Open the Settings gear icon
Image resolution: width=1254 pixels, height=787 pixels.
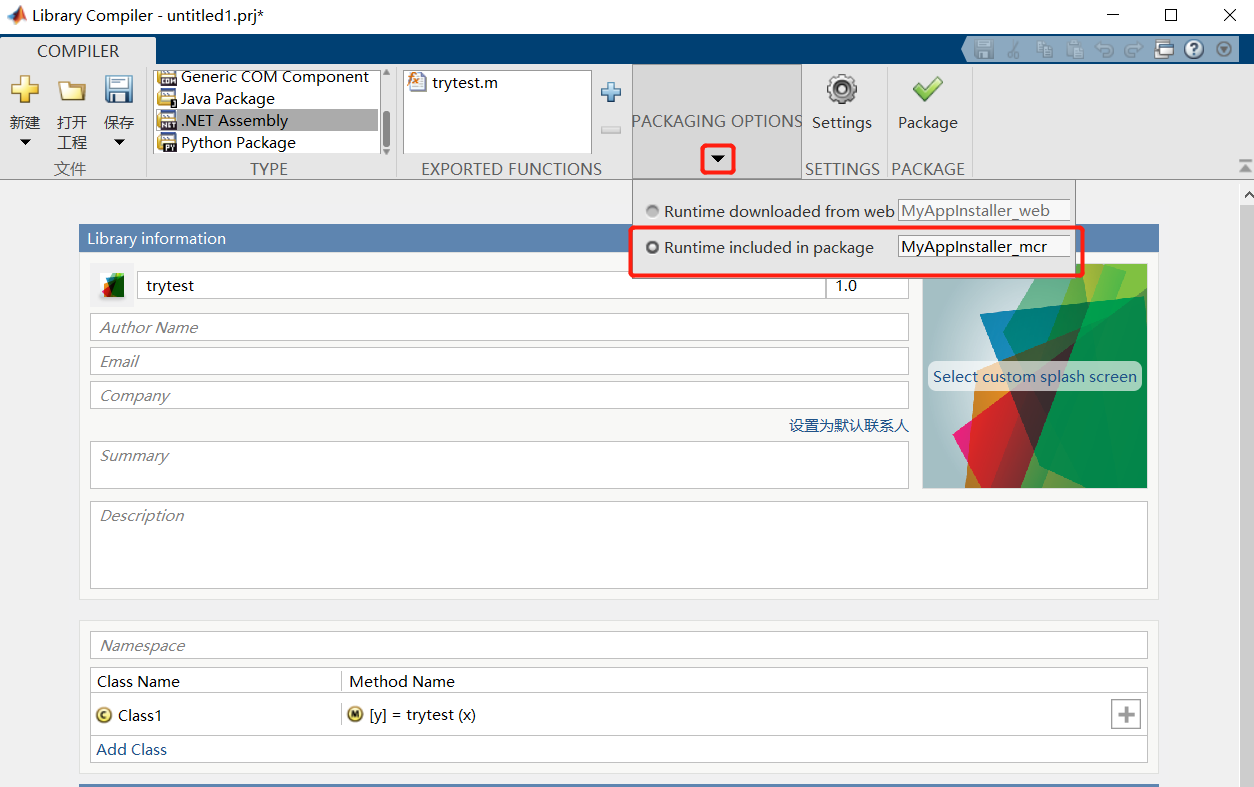point(841,90)
